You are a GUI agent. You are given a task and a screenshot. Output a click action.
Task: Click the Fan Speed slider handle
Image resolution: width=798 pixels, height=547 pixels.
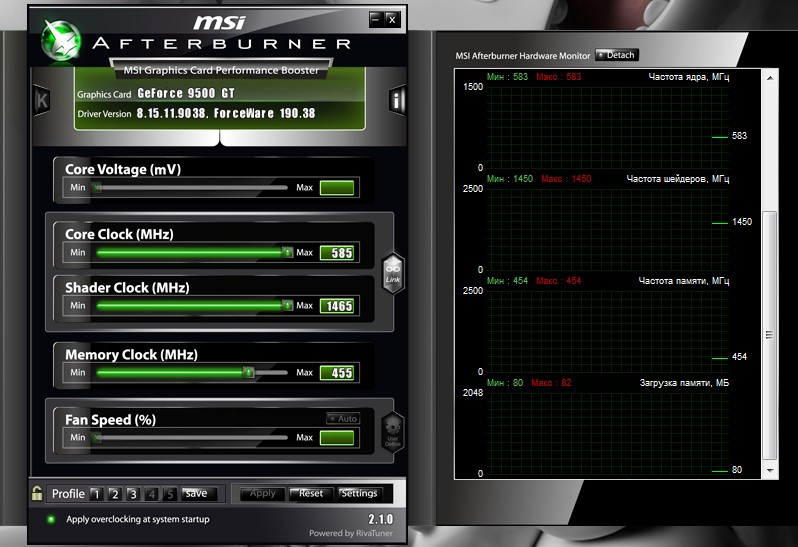pyautogui.click(x=97, y=438)
